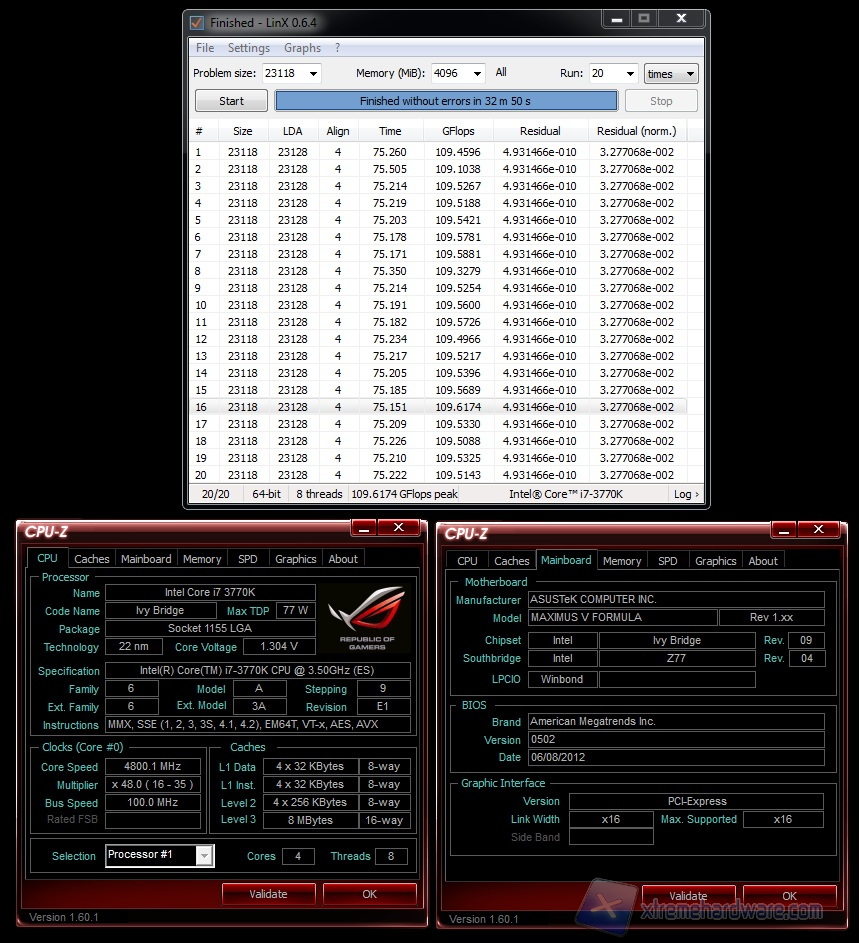This screenshot has height=943, width=859.
Task: Open the Problem size dropdown
Action: pos(313,73)
